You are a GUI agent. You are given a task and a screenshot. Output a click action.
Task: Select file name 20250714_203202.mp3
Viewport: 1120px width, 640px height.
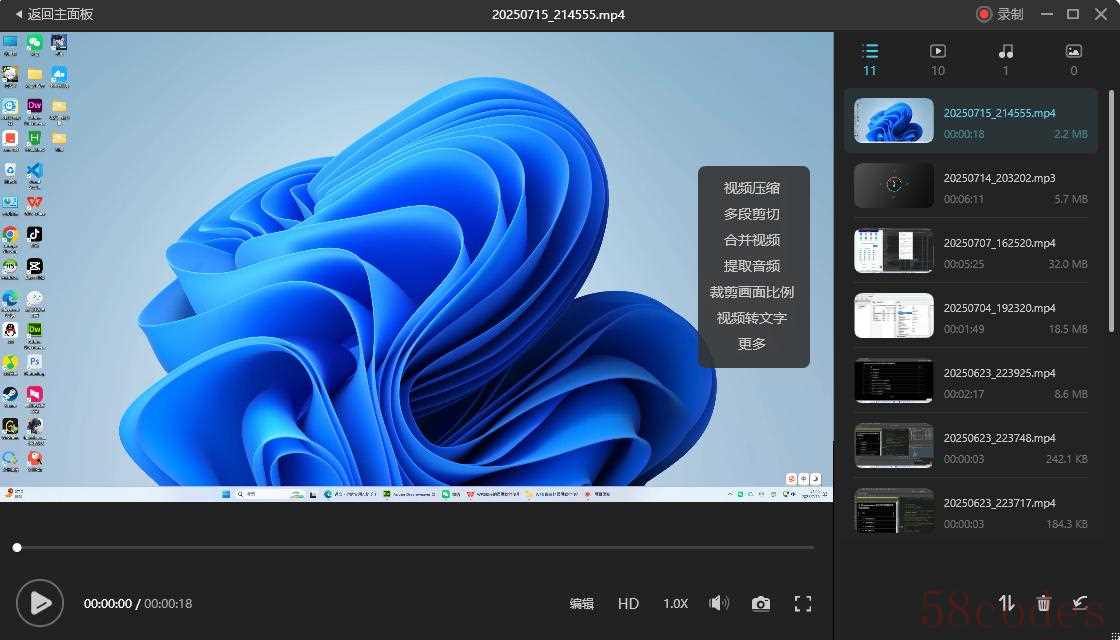[999, 178]
